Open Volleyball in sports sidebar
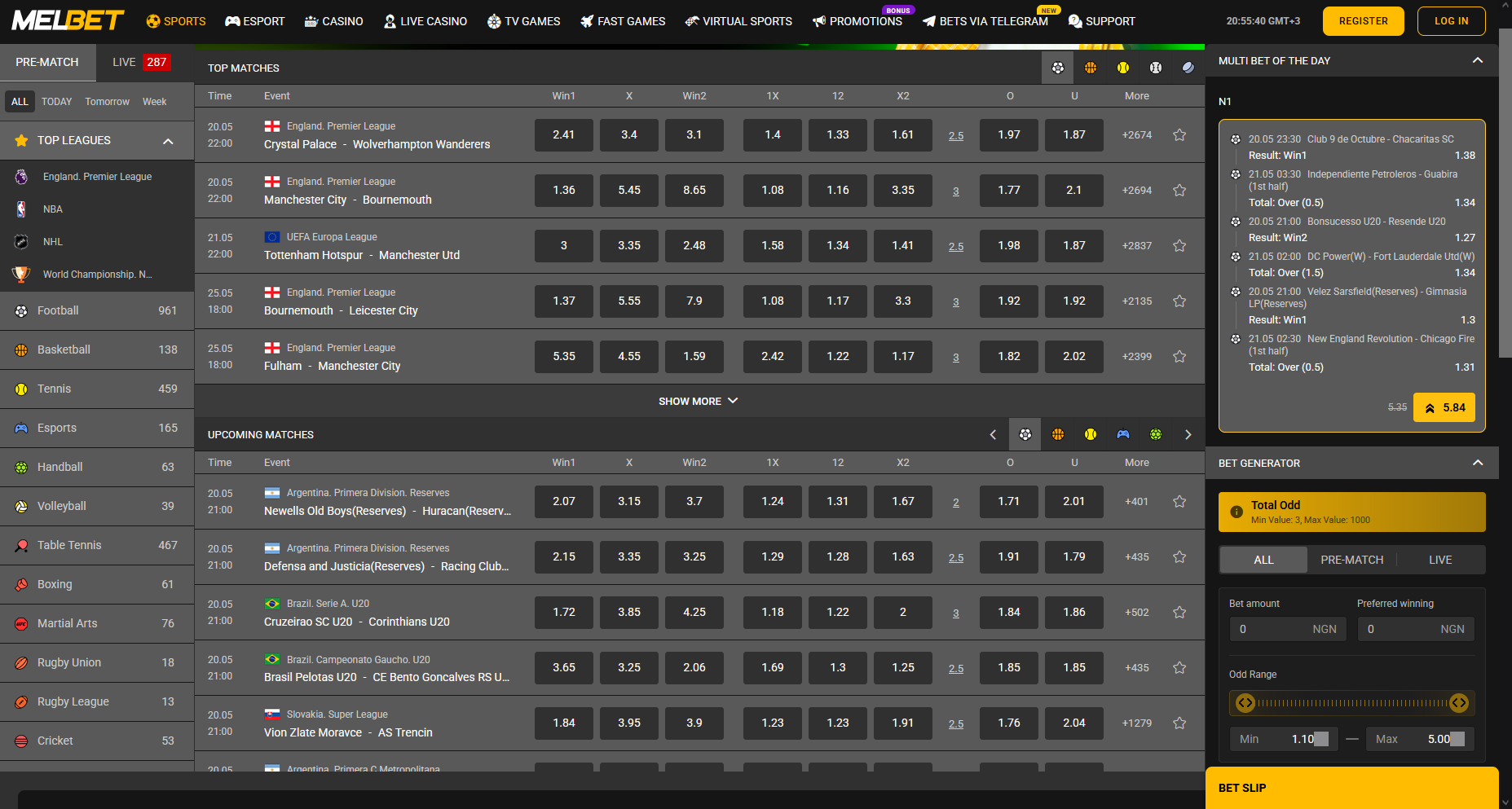1512x809 pixels. [97, 506]
